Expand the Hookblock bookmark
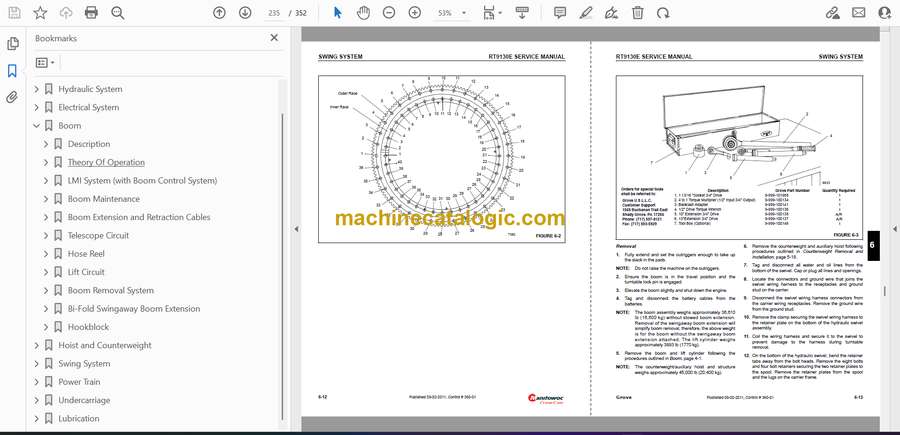The width and height of the screenshot is (900, 435). pos(46,327)
